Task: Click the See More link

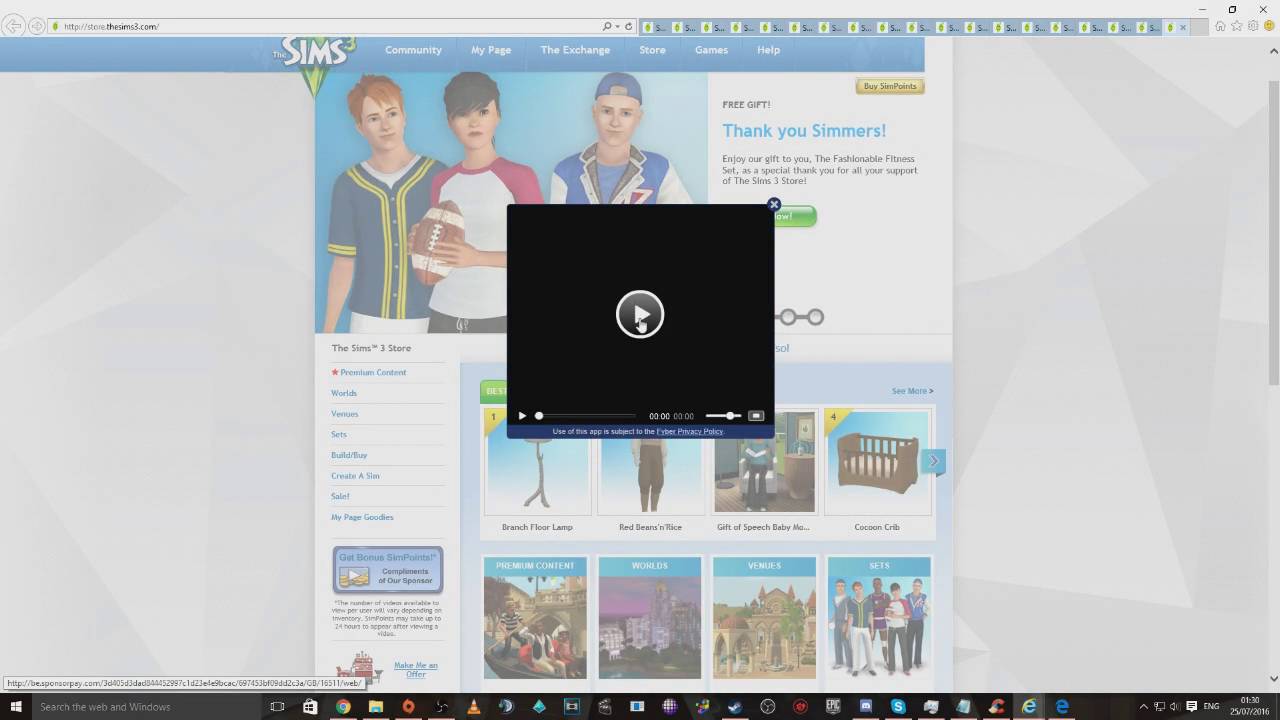Action: click(x=912, y=391)
